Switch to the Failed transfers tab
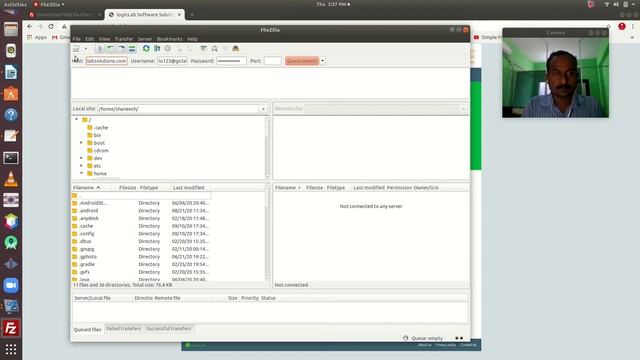This screenshot has width=640, height=360. click(123, 329)
